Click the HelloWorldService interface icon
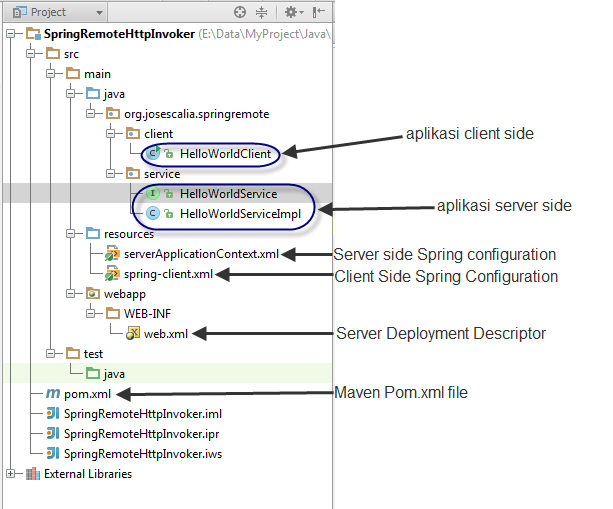Image resolution: width=613 pixels, height=509 pixels. (153, 194)
